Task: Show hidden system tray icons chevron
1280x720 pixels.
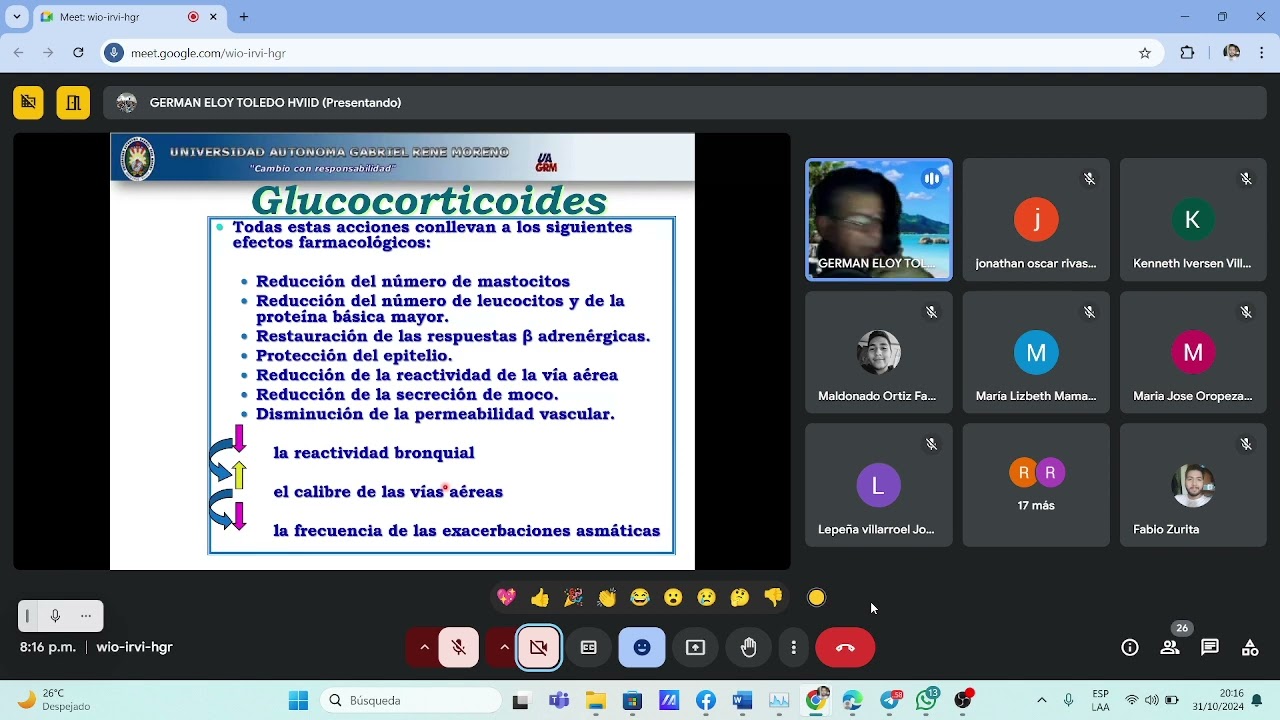Action: (1041, 701)
